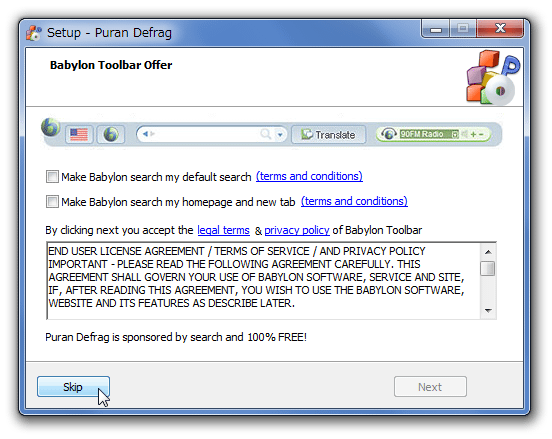Open the privacy policy link
This screenshot has height=439, width=552.
[x=297, y=230]
